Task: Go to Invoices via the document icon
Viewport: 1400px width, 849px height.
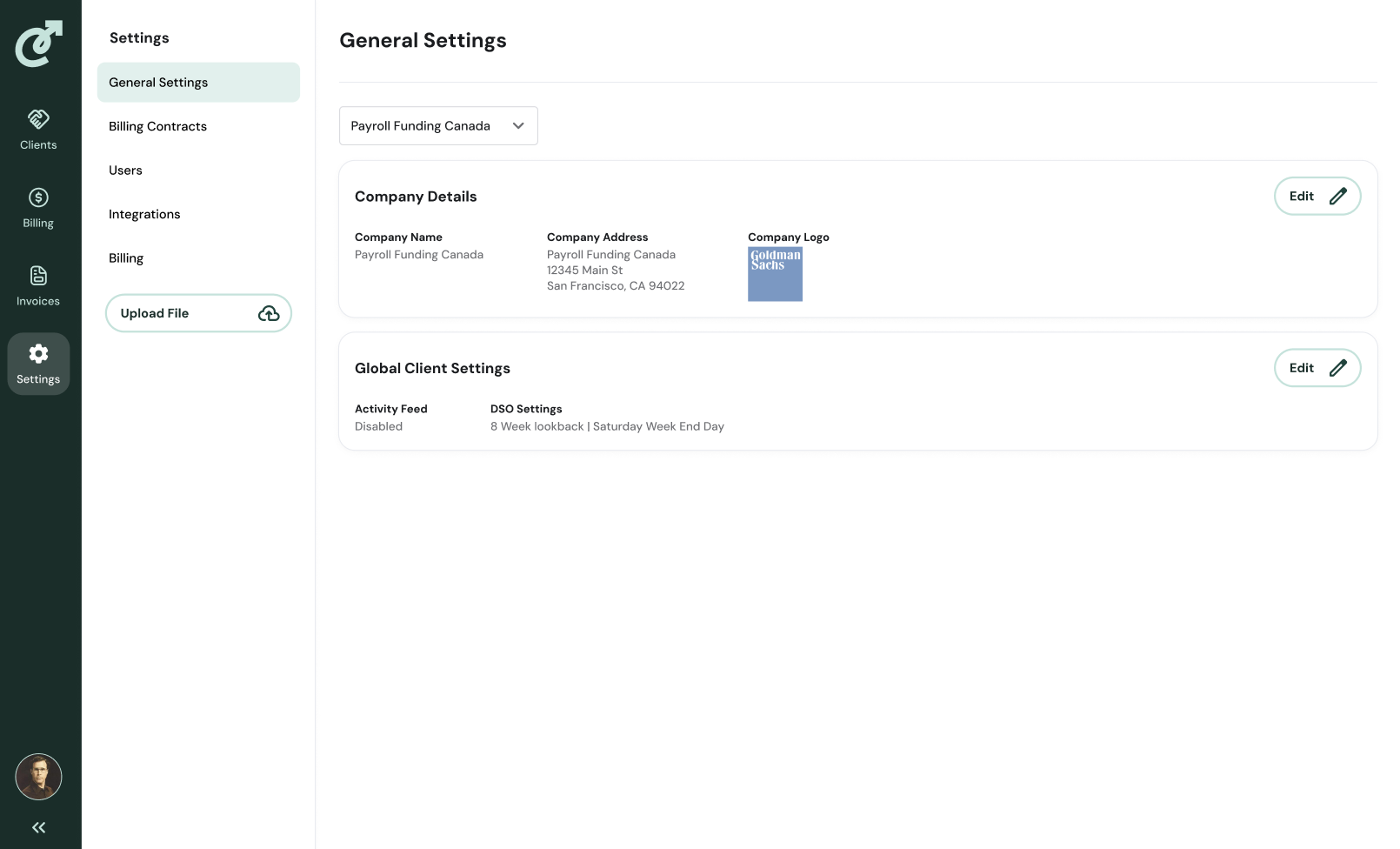Action: coord(38,276)
